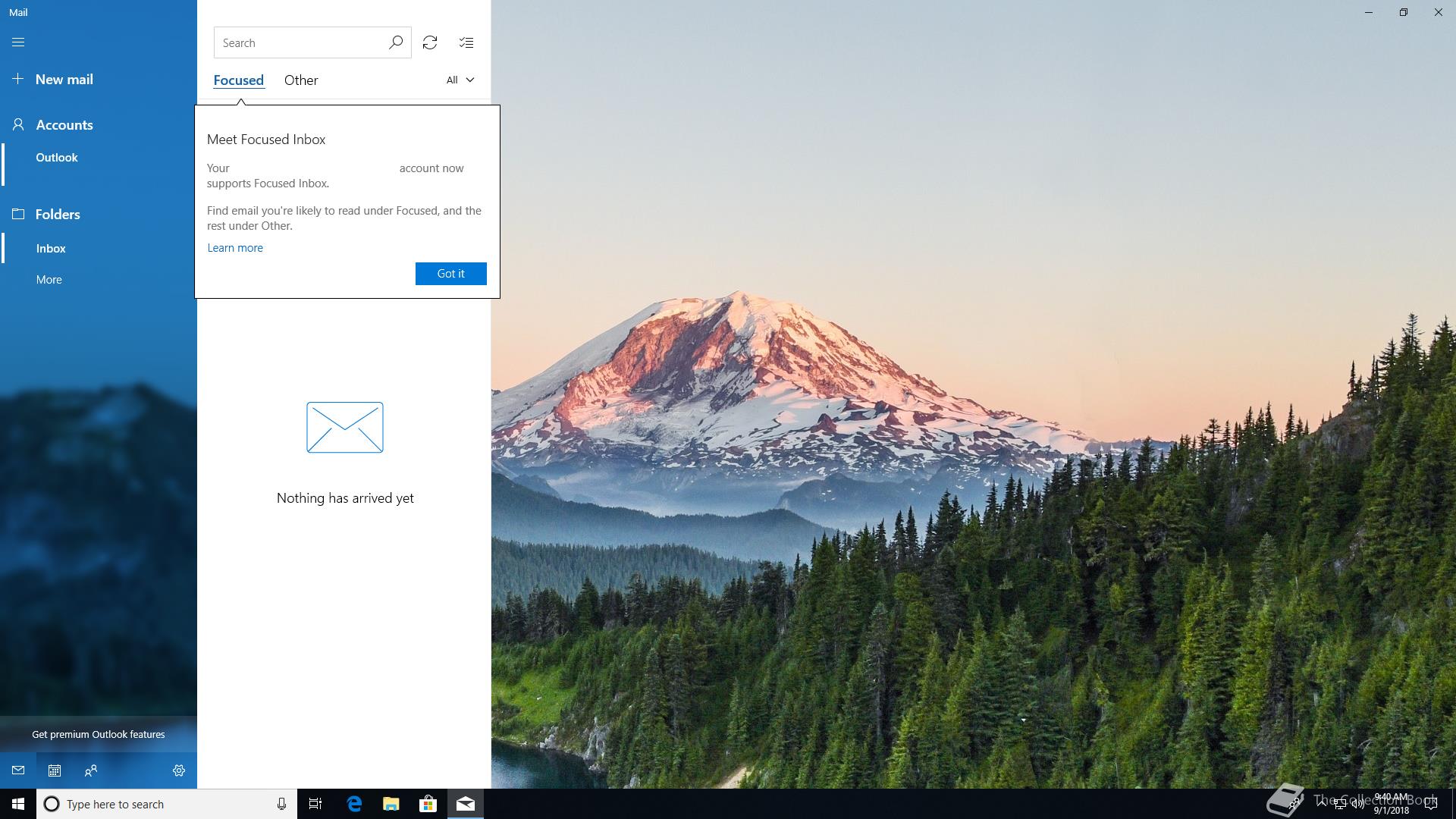
Task: Minimize the Mail window
Action: 1369,12
